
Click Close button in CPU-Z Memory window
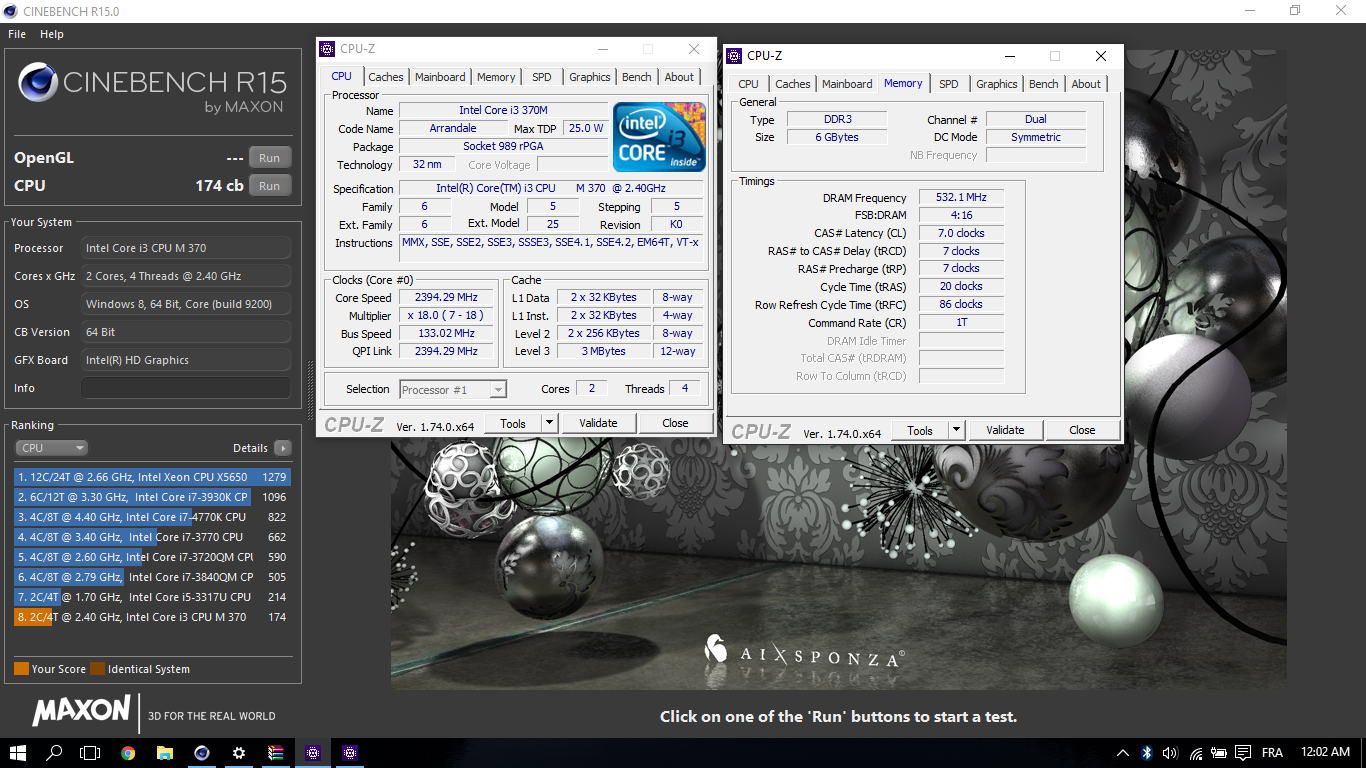(1082, 430)
